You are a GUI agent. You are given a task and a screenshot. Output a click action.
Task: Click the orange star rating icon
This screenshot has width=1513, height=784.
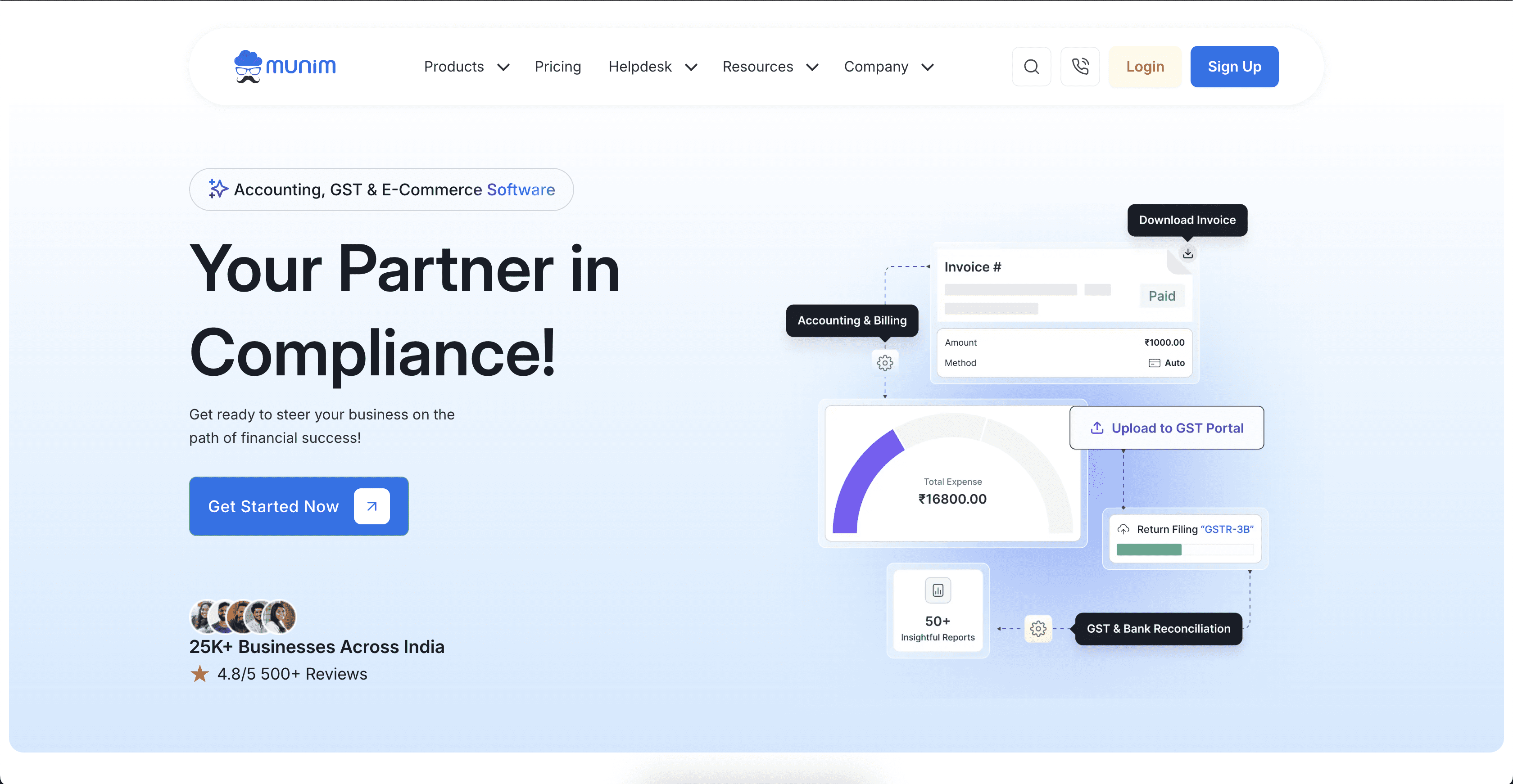(199, 674)
